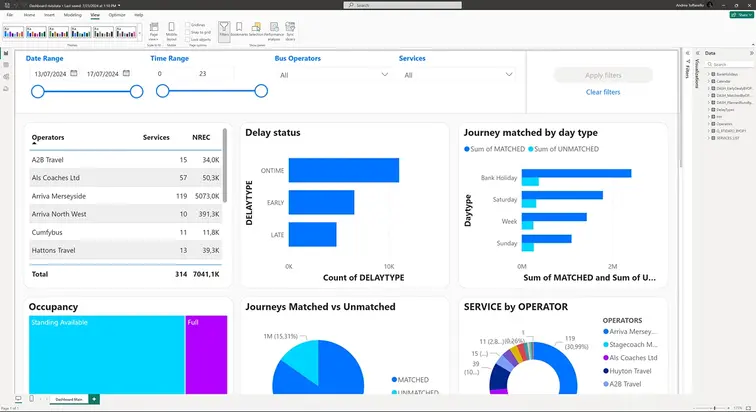Open the Sync slicers pane
The image size is (756, 412).
click(290, 30)
